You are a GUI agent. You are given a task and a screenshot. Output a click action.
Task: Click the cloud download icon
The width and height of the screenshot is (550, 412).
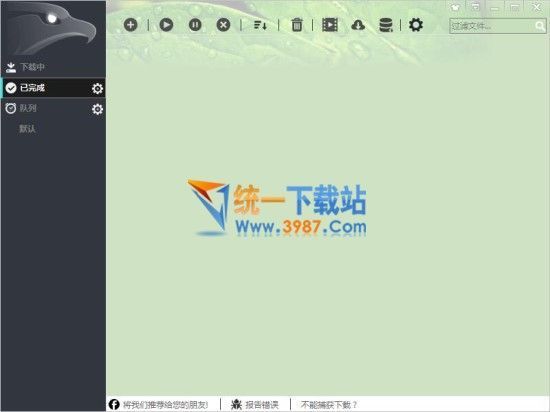click(358, 25)
